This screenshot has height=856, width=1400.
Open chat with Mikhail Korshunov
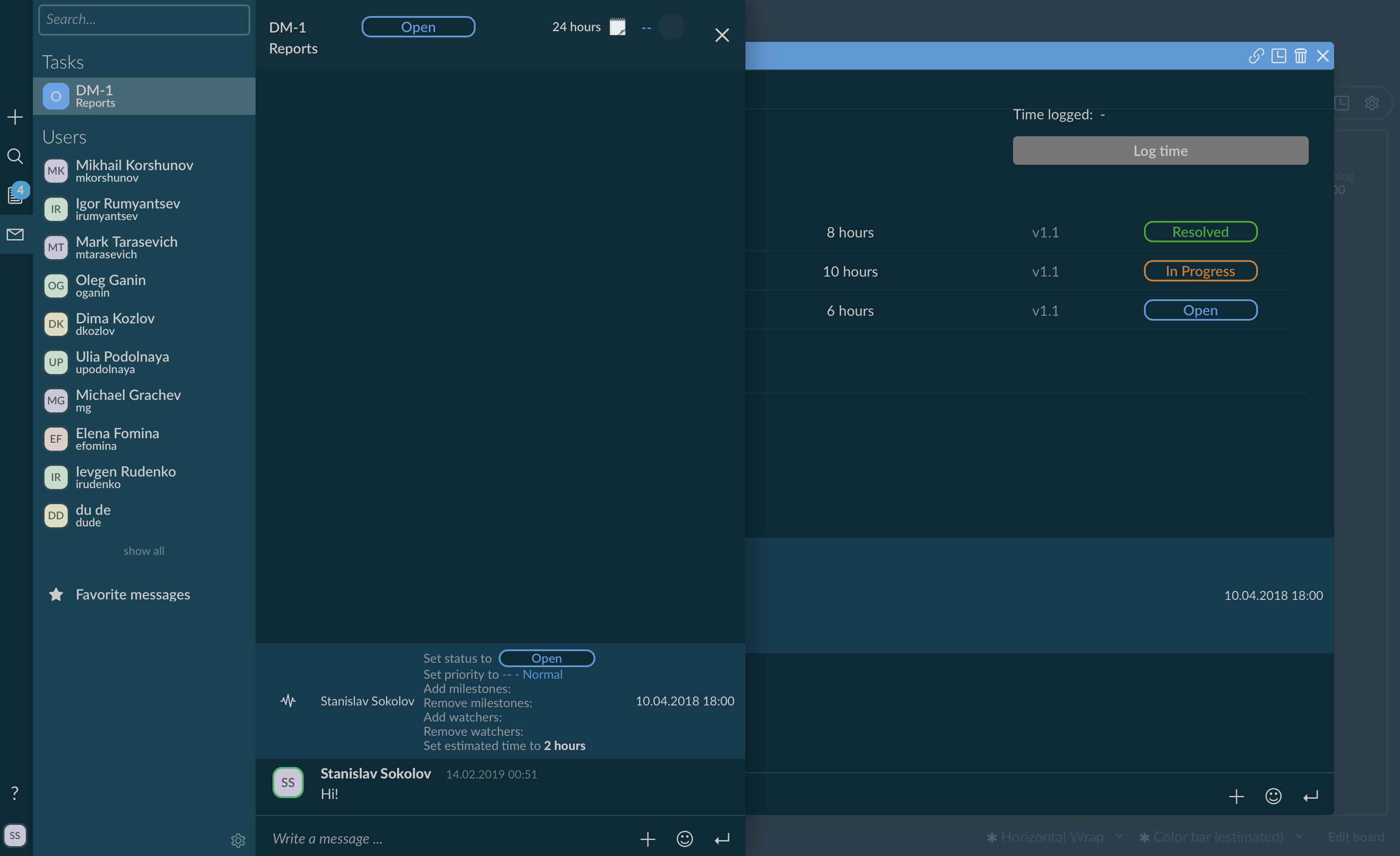(134, 171)
